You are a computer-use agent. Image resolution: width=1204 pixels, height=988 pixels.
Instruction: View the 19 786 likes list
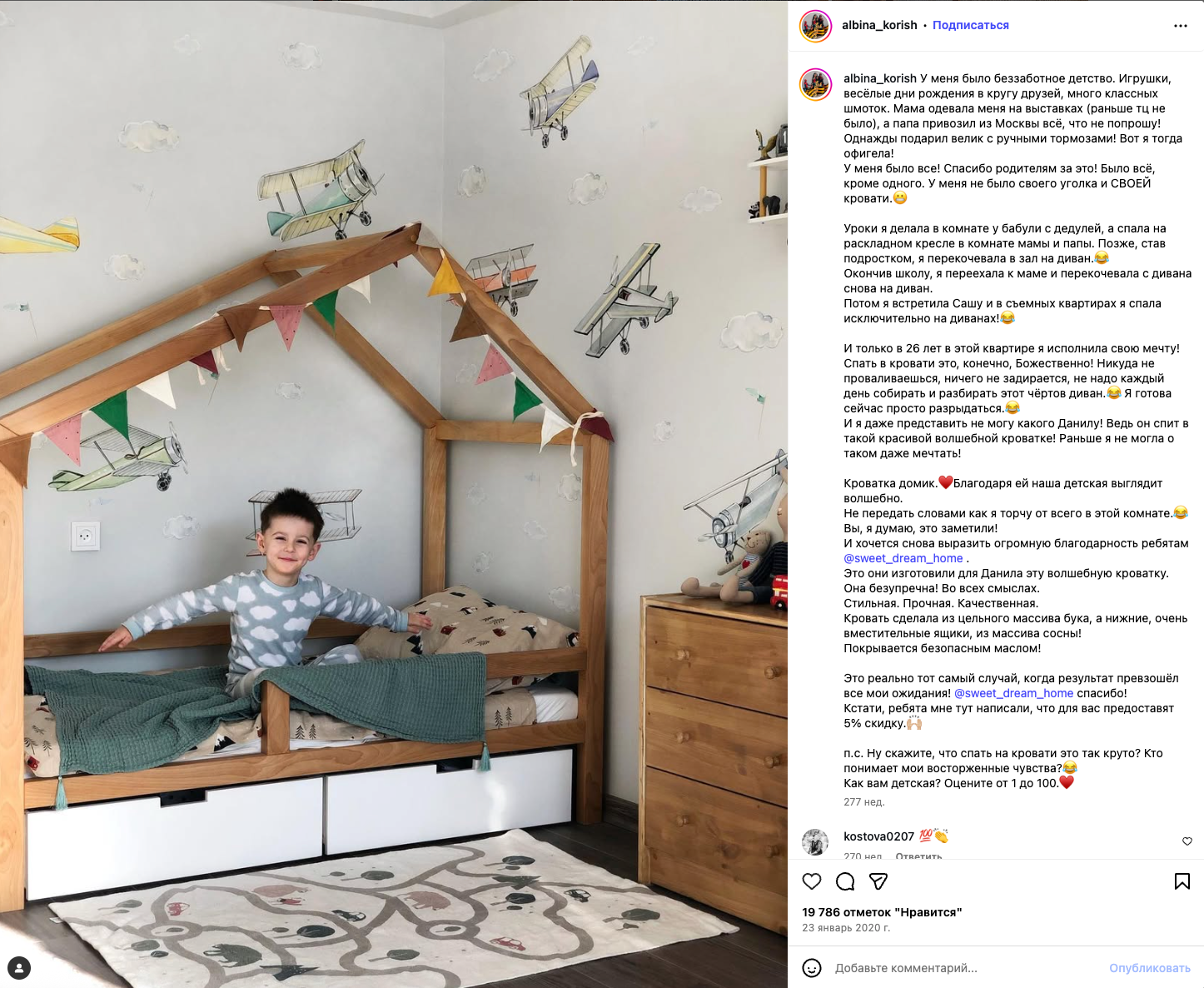[x=882, y=912]
